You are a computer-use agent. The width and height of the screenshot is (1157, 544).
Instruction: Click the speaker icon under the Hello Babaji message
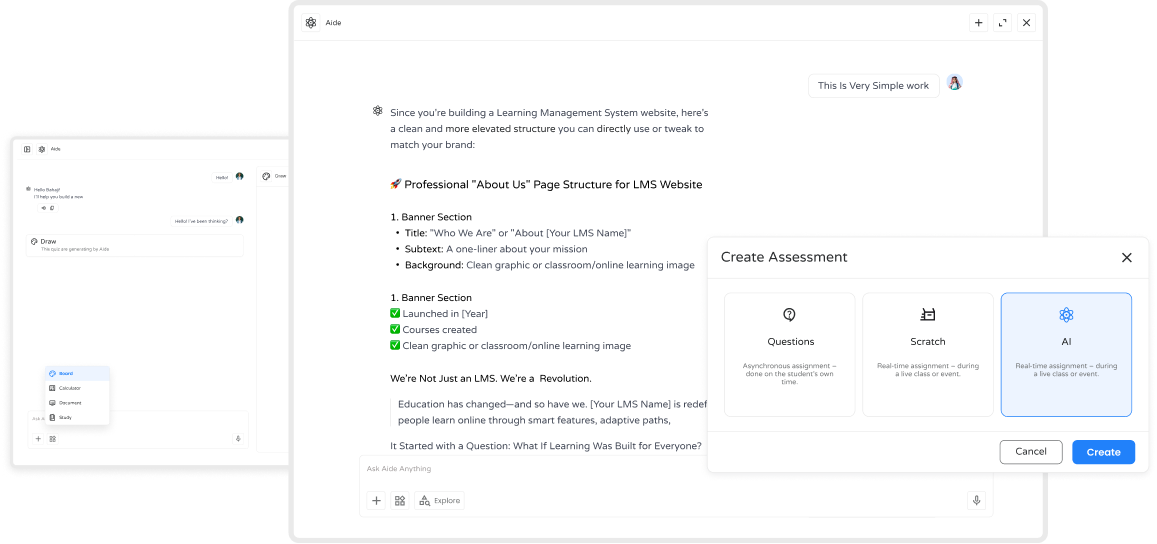point(43,207)
